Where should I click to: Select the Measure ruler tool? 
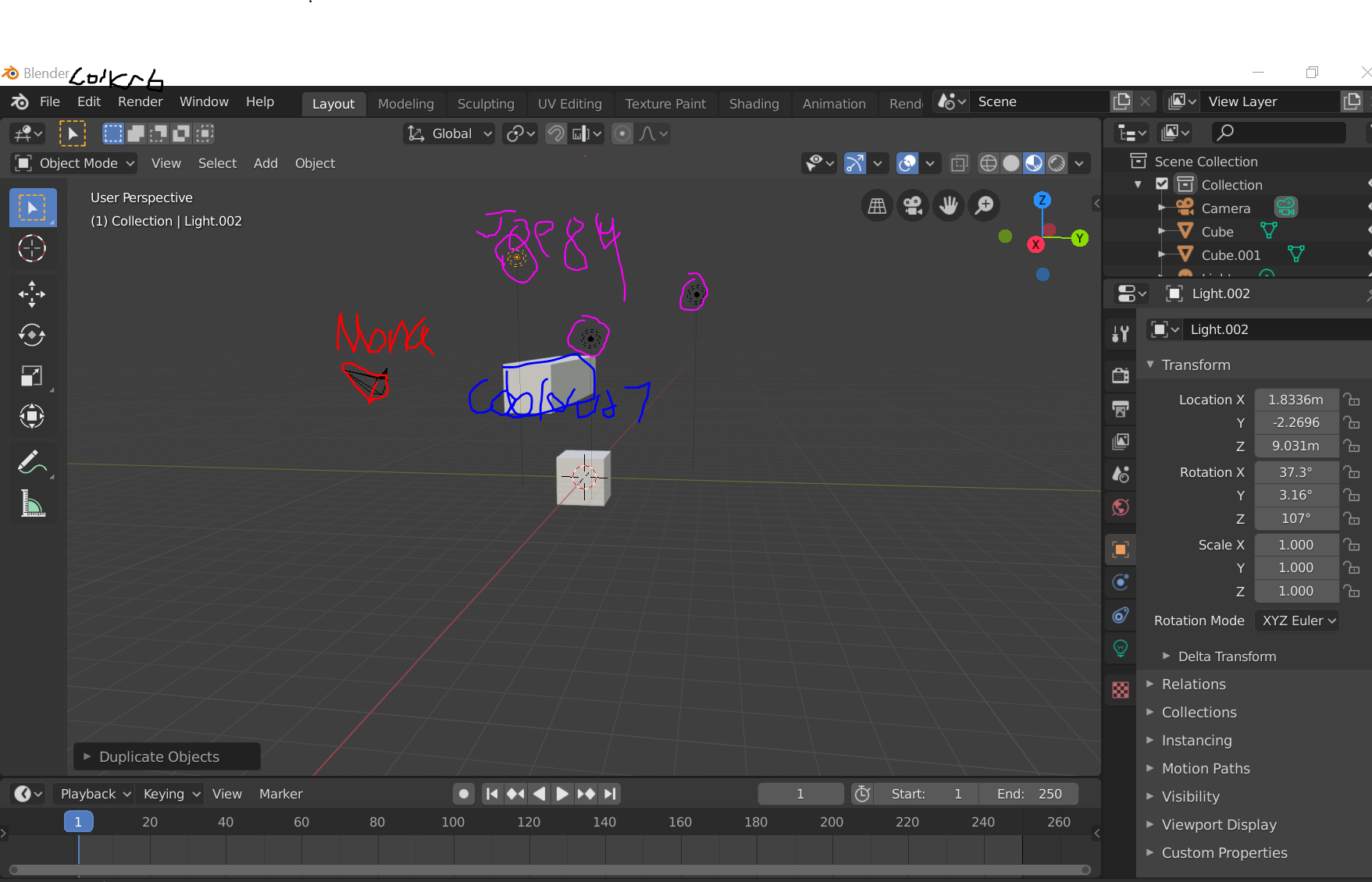tap(32, 503)
